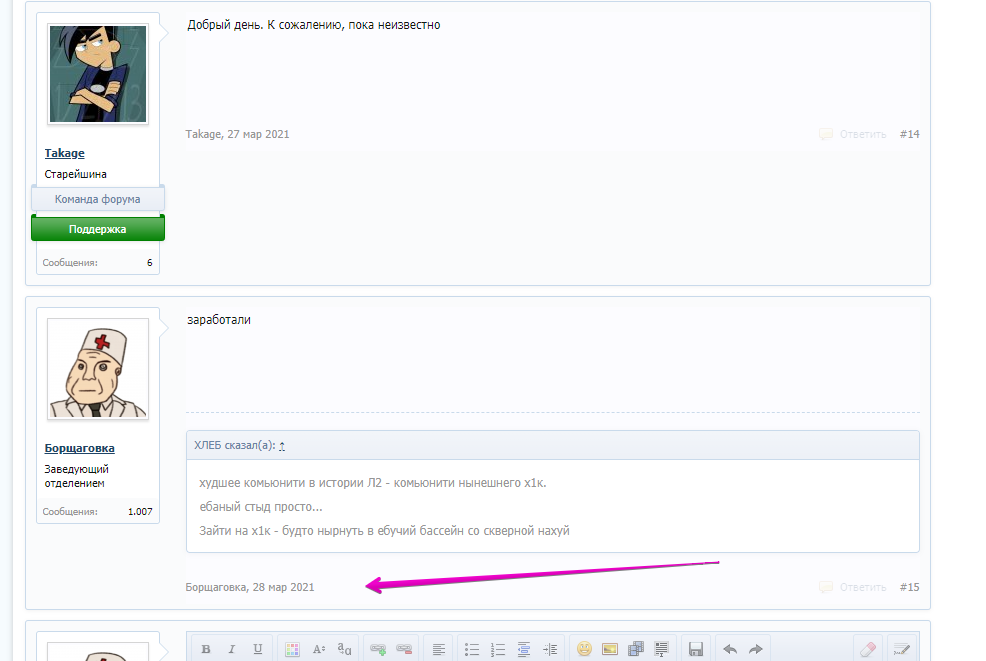Open the text alignment dropdown
This screenshot has height=661, width=986.
point(438,649)
